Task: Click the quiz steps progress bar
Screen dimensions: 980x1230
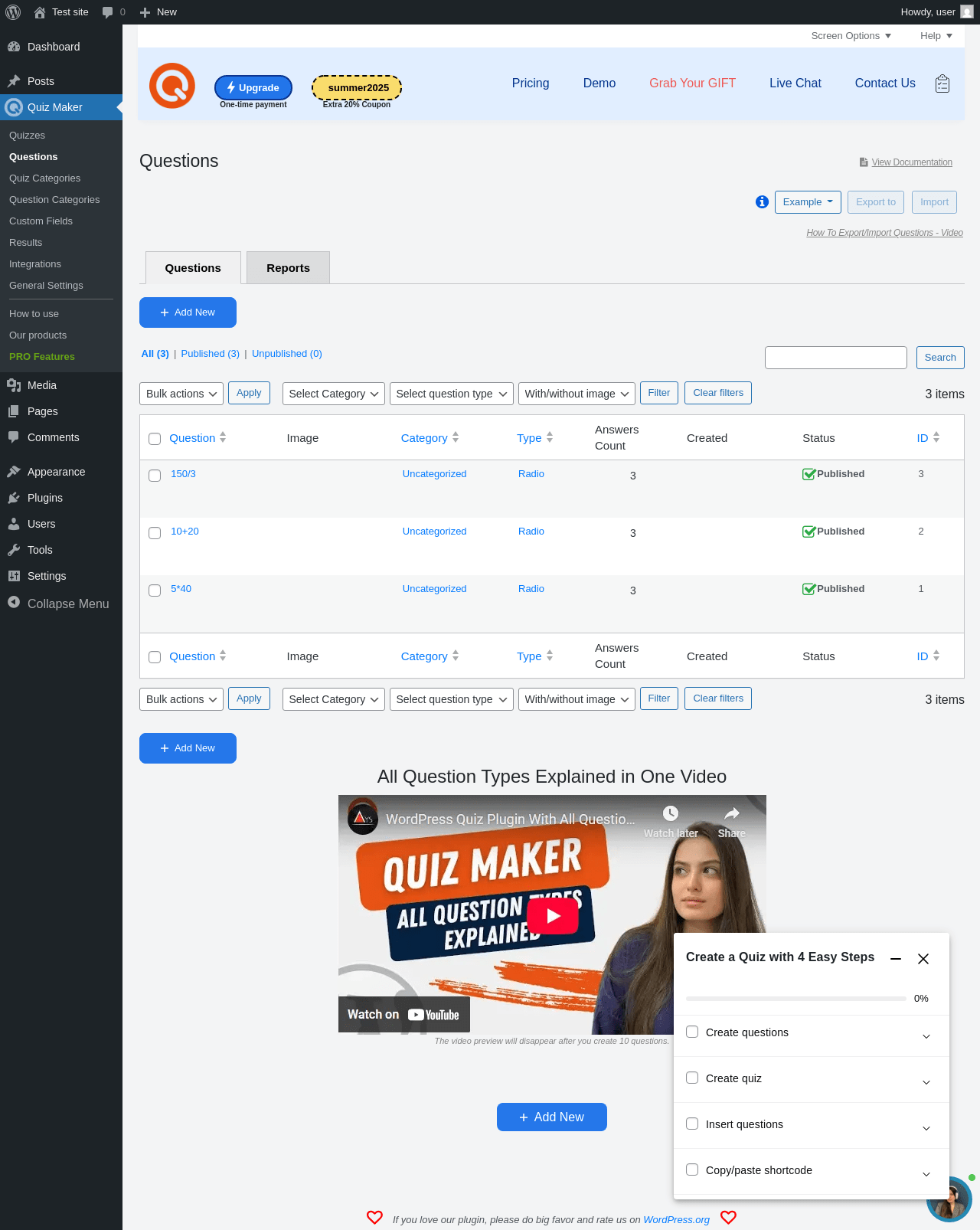Action: pos(796,999)
